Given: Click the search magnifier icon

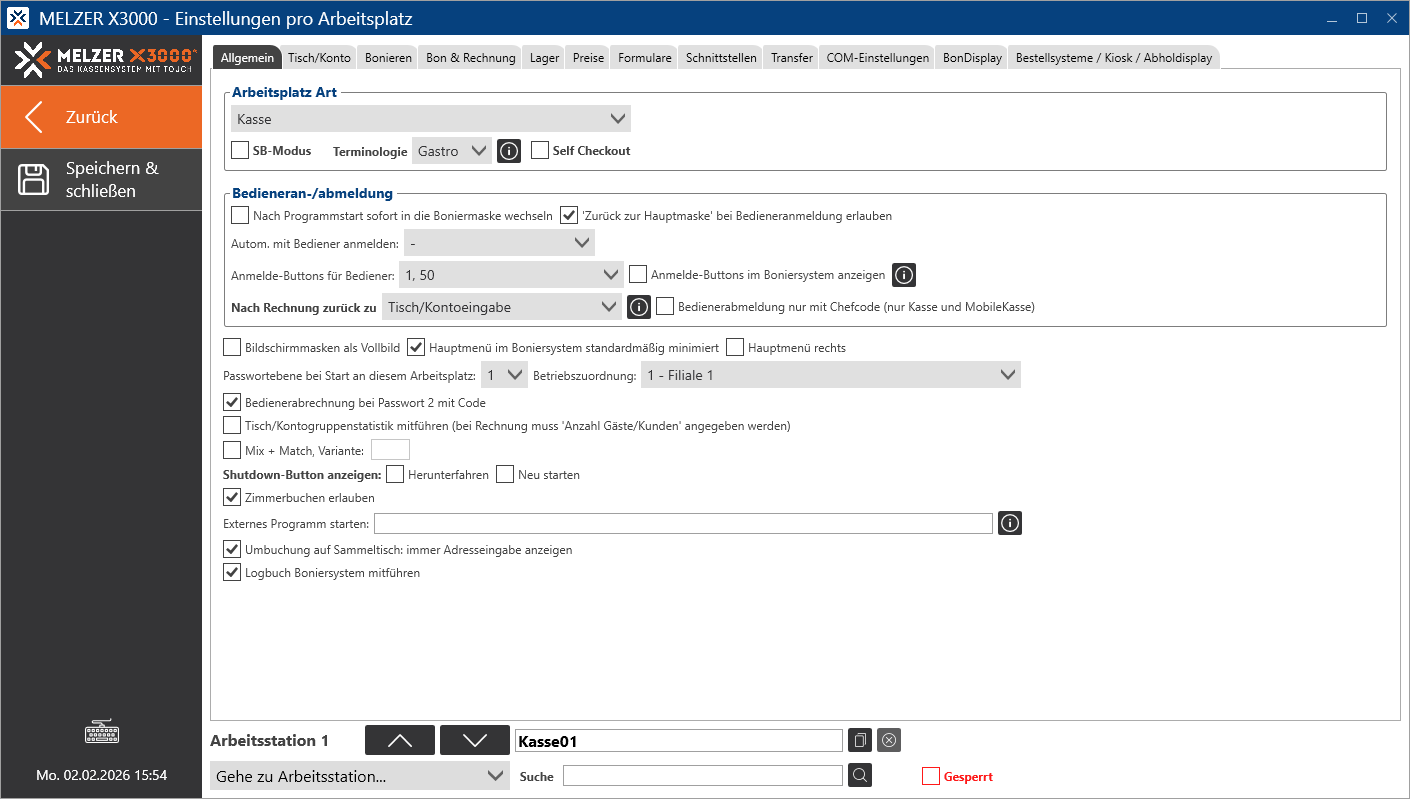Looking at the screenshot, I should (860, 776).
